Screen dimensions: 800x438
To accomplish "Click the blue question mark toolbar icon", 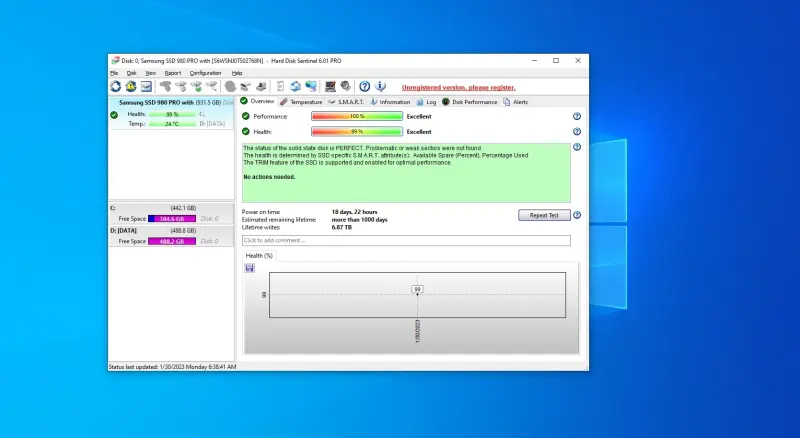I will [365, 87].
